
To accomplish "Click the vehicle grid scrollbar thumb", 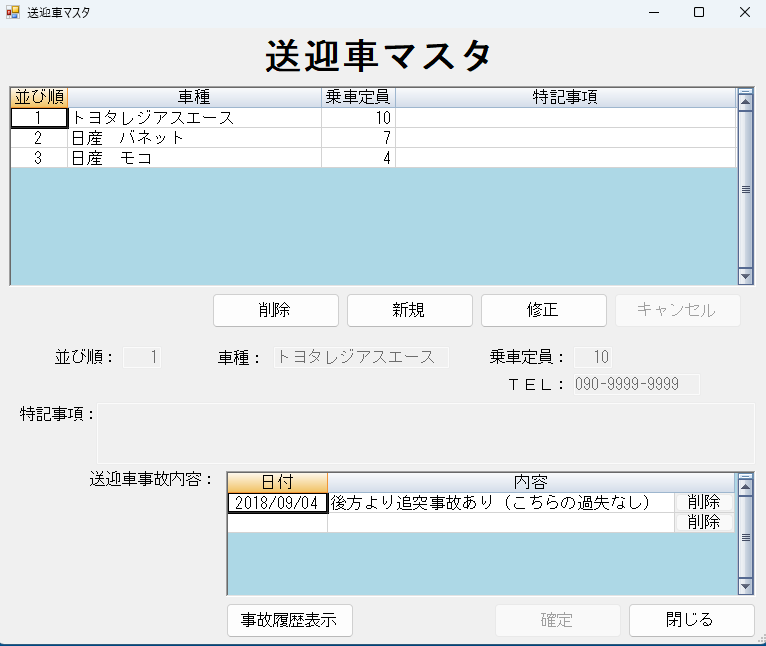I will point(745,190).
